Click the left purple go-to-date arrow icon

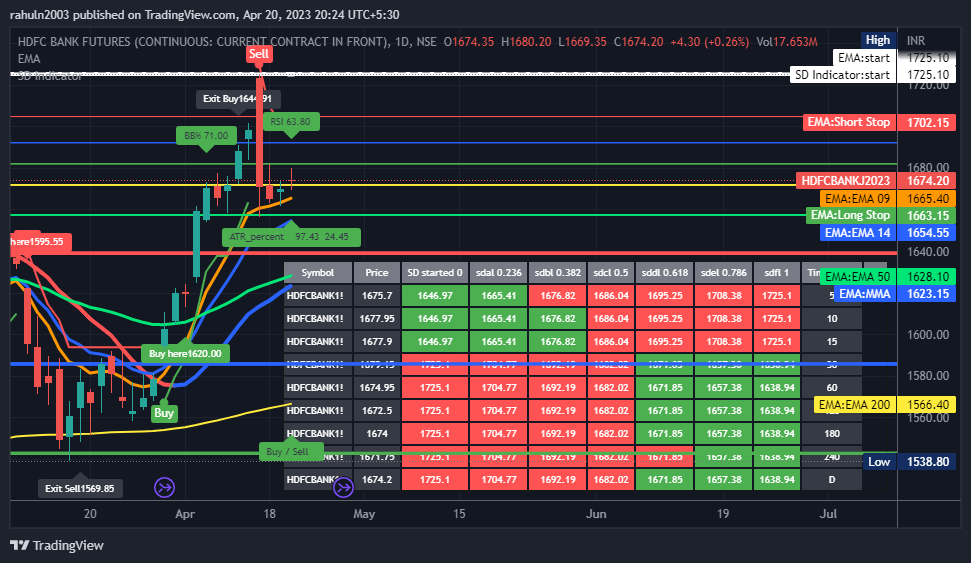pos(164,487)
